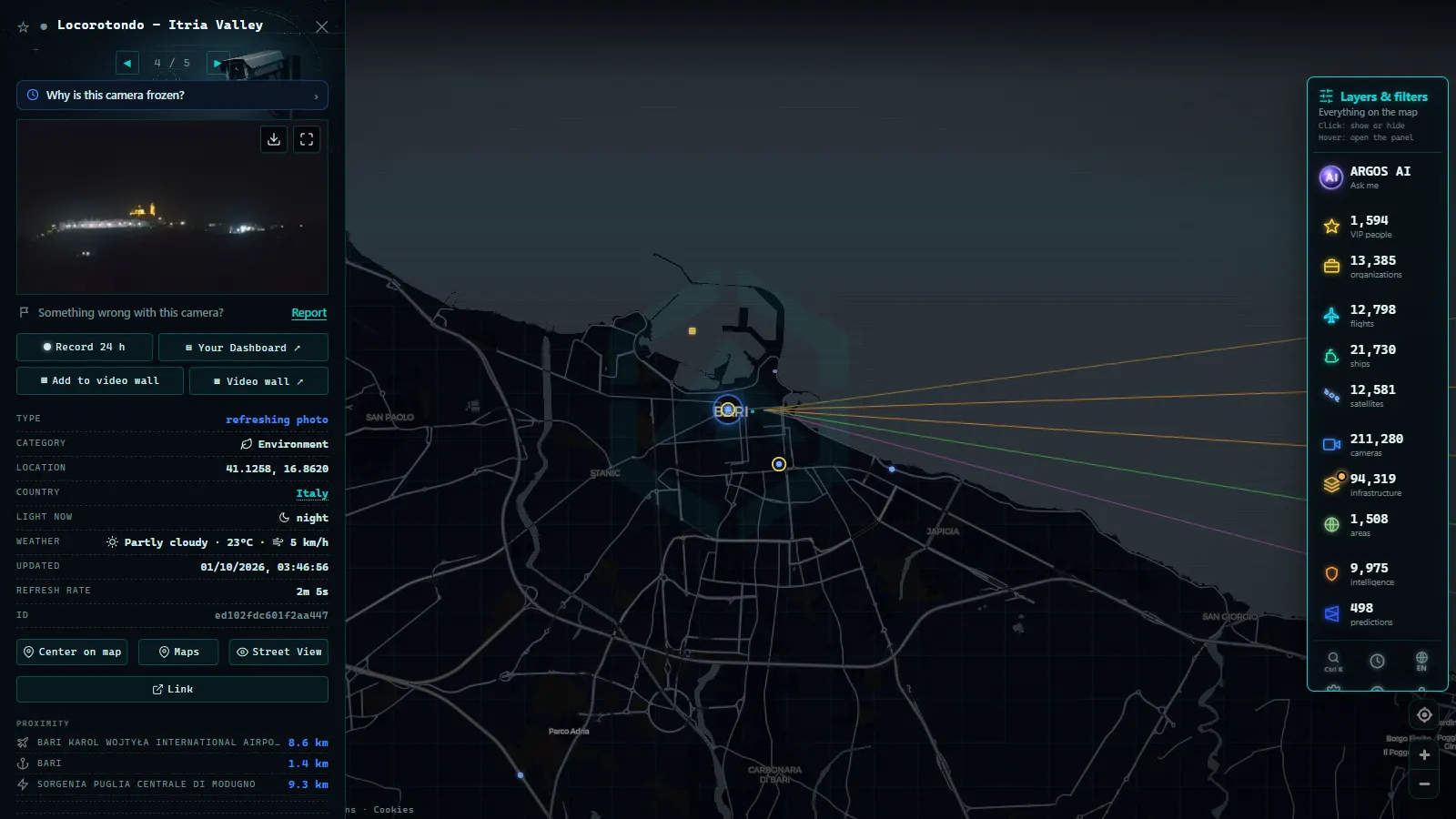Open search in layers panel
Image resolution: width=1456 pixels, height=819 pixels.
coord(1333,661)
